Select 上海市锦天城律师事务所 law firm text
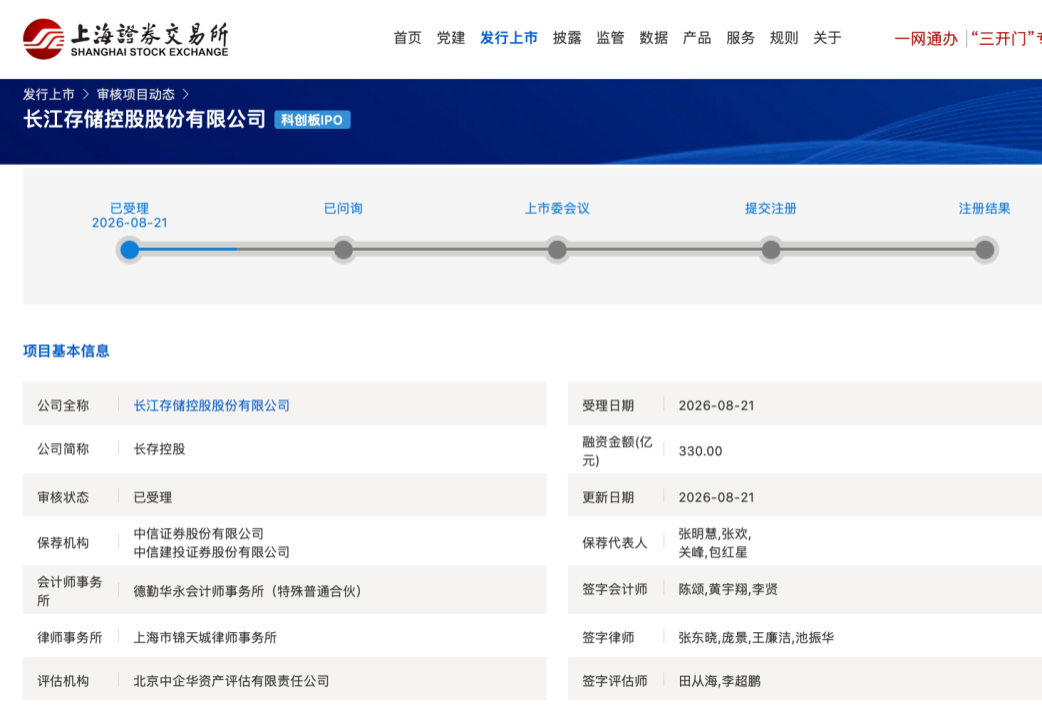 [x=205, y=637]
